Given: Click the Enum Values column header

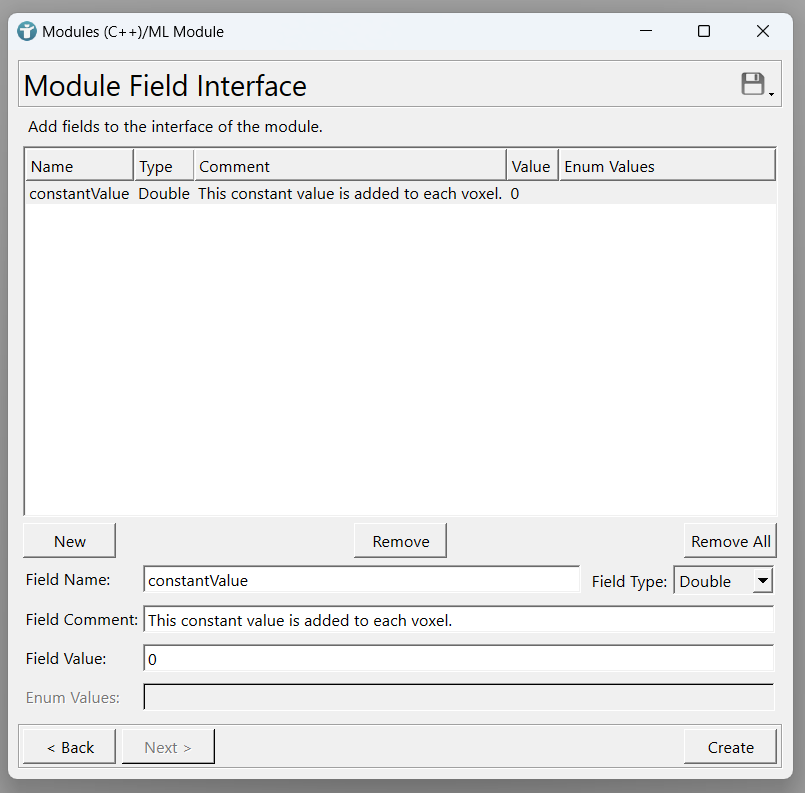Looking at the screenshot, I should click(666, 166).
